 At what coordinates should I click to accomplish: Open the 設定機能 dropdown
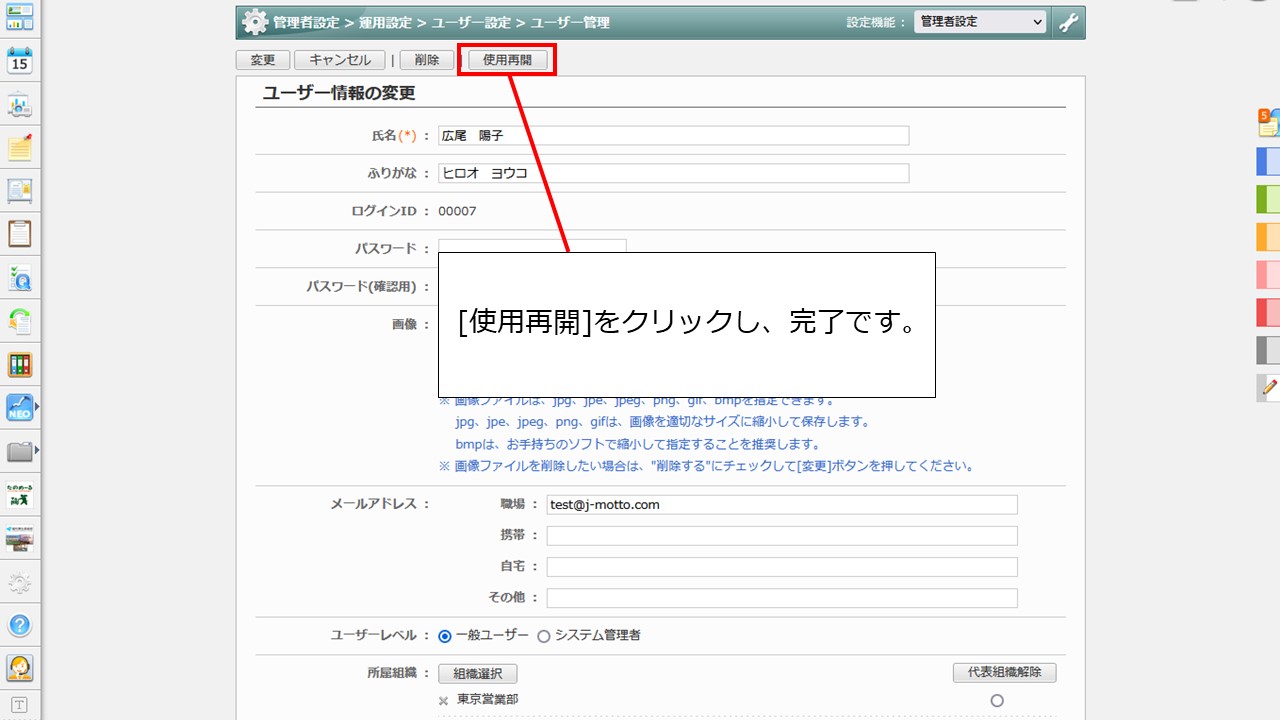(x=979, y=22)
